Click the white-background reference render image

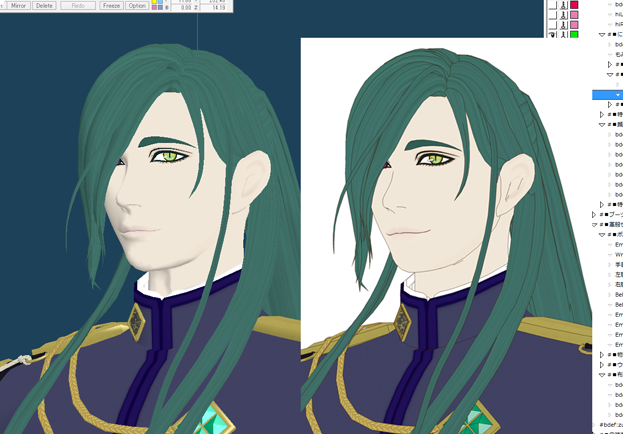pyautogui.click(x=446, y=236)
